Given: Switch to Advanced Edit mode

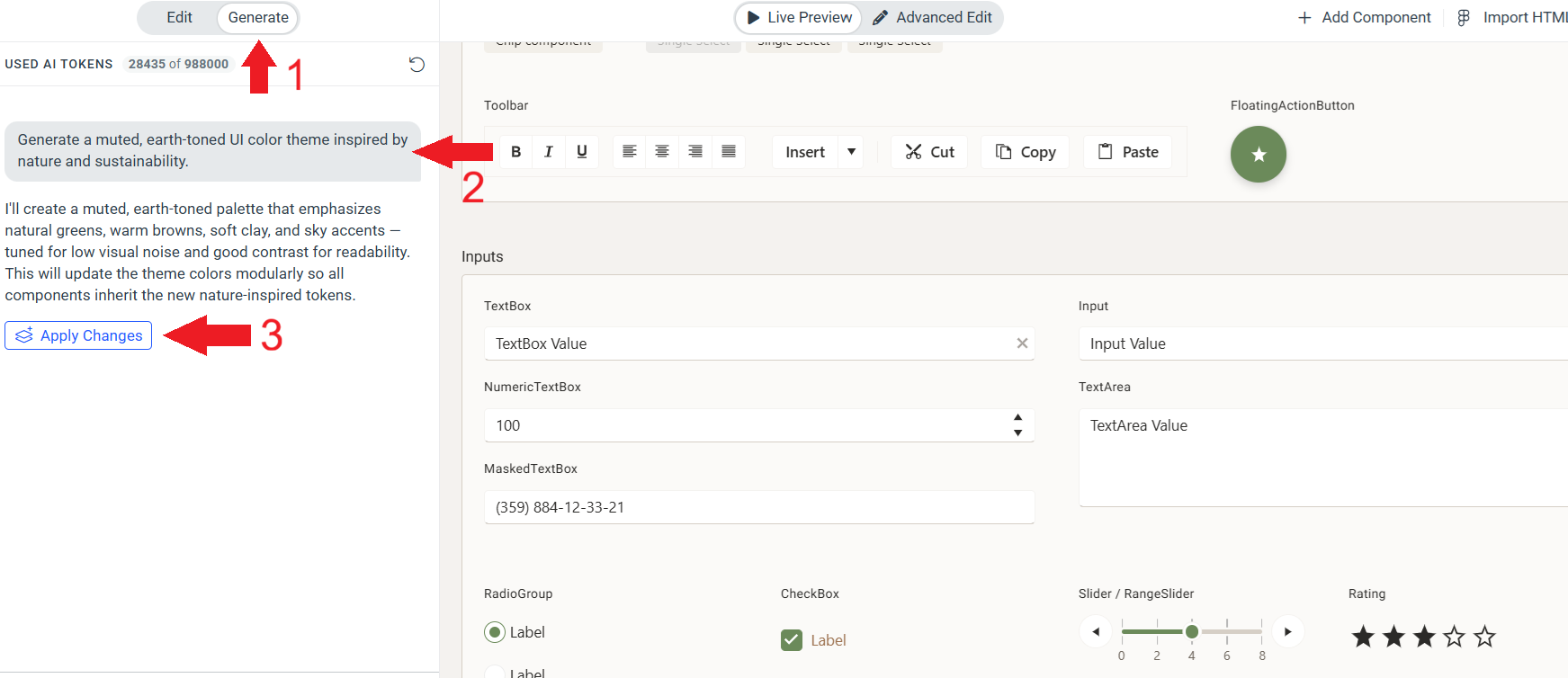Looking at the screenshot, I should pyautogui.click(x=932, y=17).
